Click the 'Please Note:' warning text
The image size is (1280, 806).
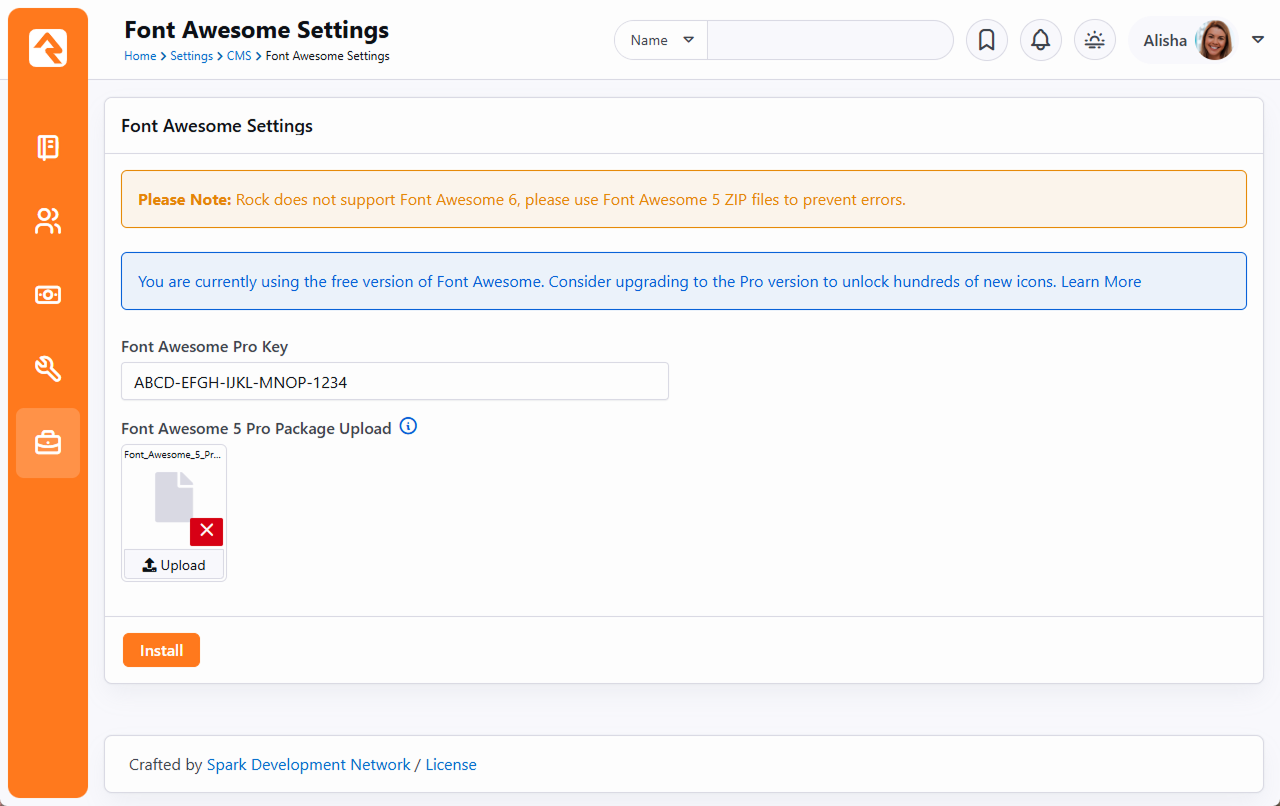[184, 199]
